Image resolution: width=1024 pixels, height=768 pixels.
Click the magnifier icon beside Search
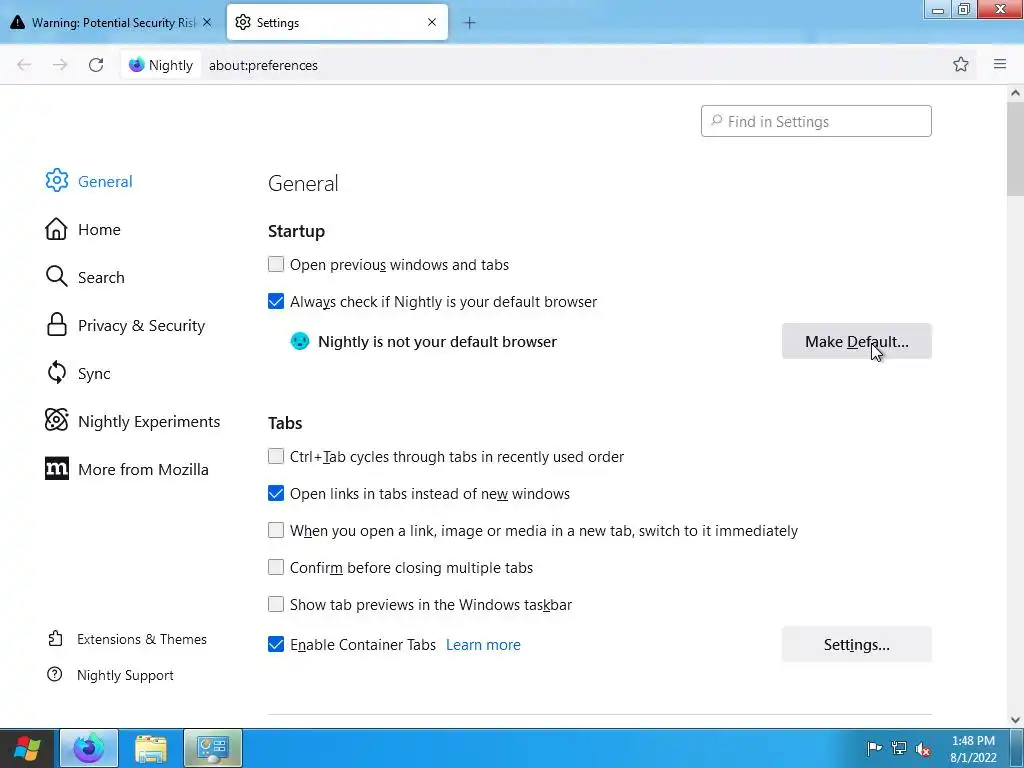pyautogui.click(x=56, y=277)
